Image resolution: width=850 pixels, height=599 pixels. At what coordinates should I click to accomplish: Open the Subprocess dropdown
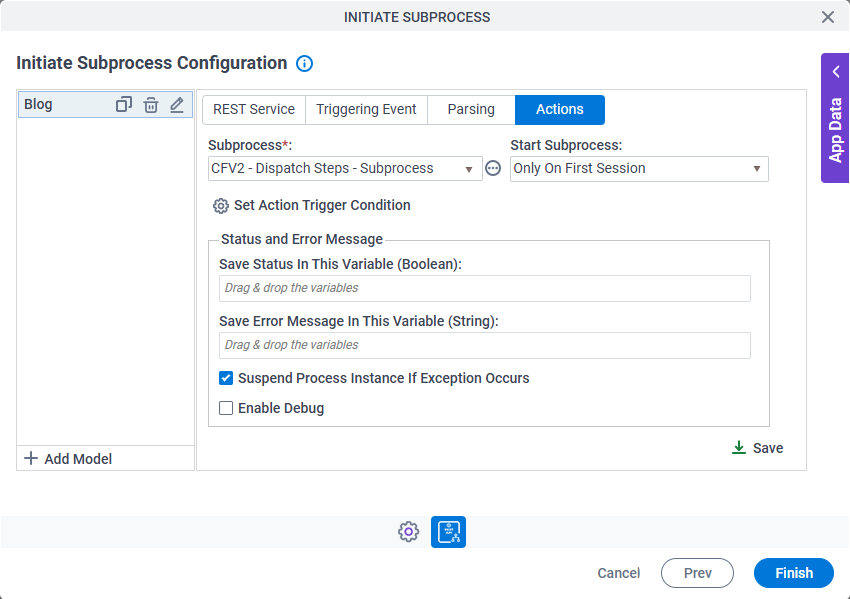click(345, 169)
